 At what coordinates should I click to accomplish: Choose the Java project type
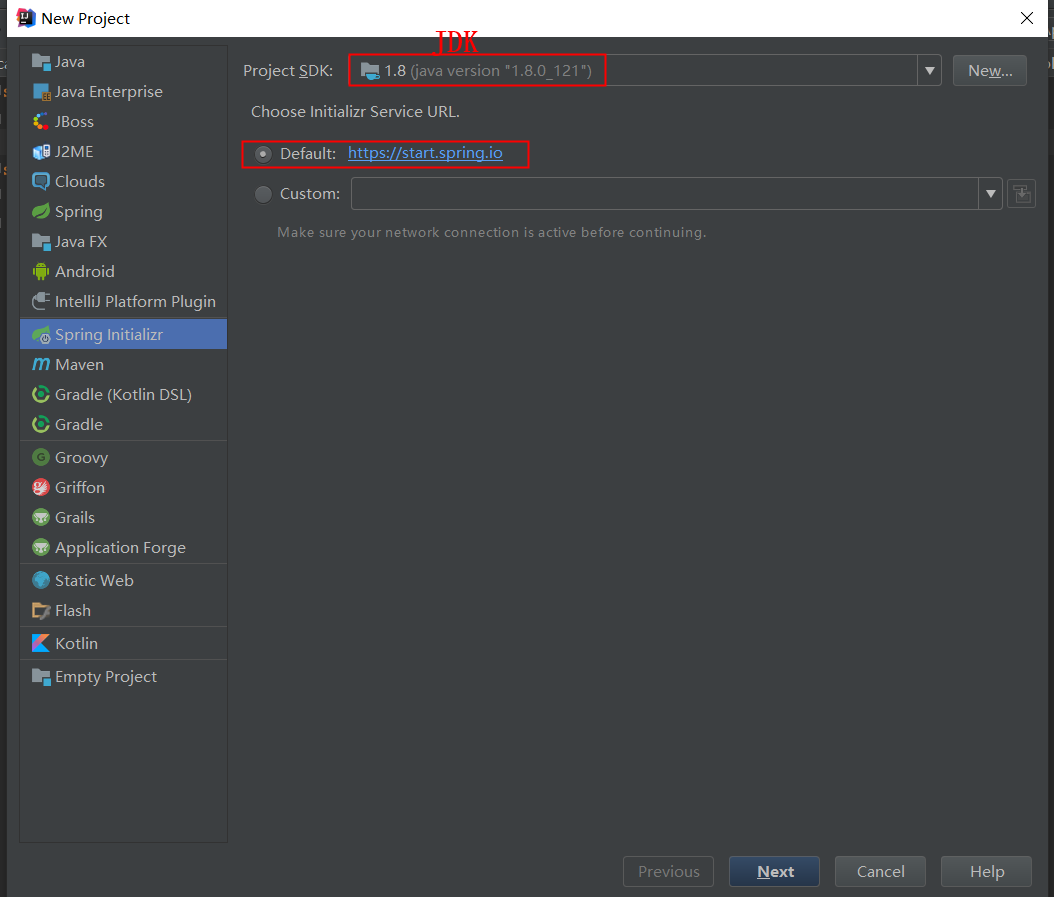(x=124, y=62)
